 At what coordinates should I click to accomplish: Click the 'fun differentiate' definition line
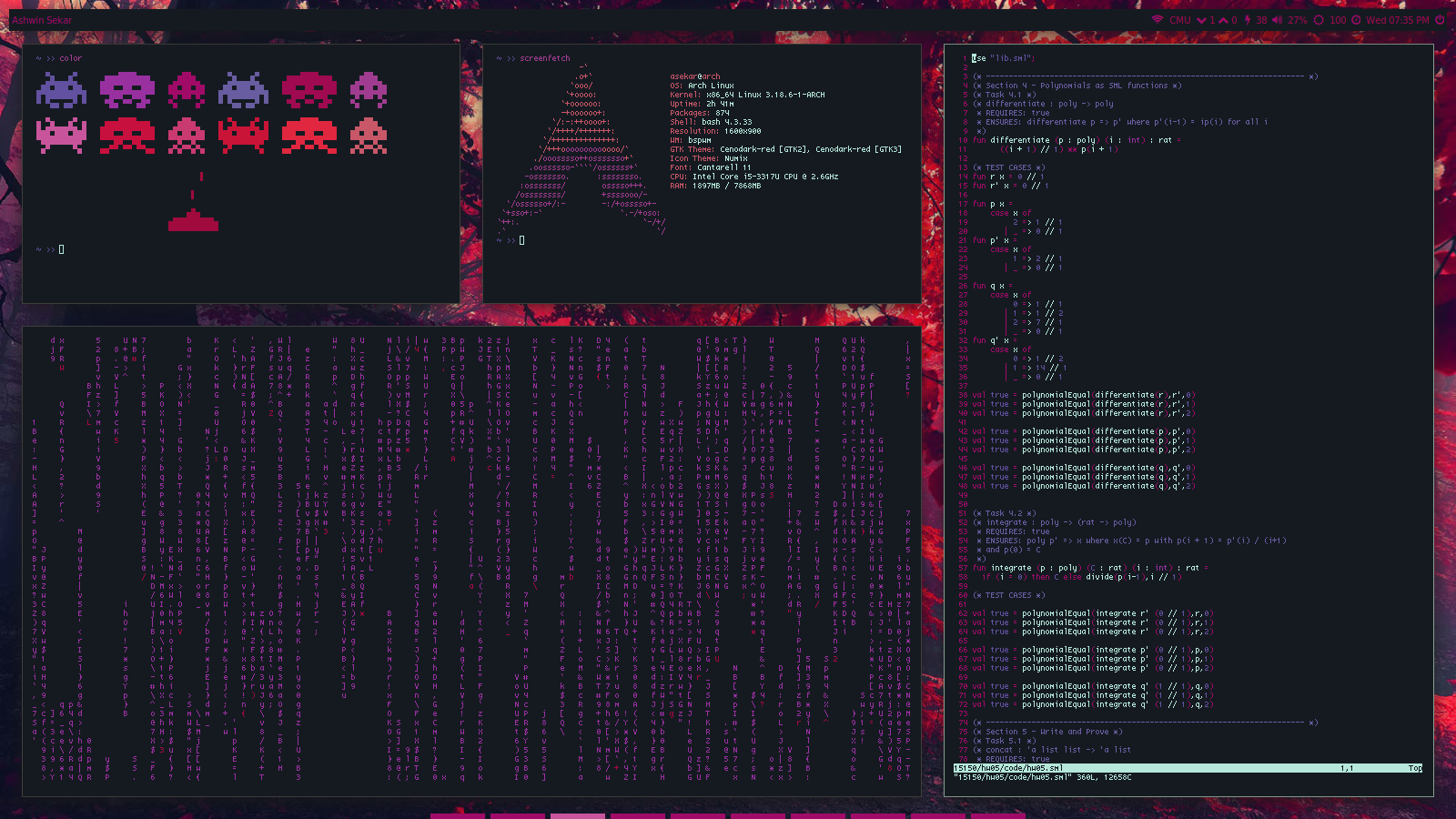click(x=1077, y=140)
